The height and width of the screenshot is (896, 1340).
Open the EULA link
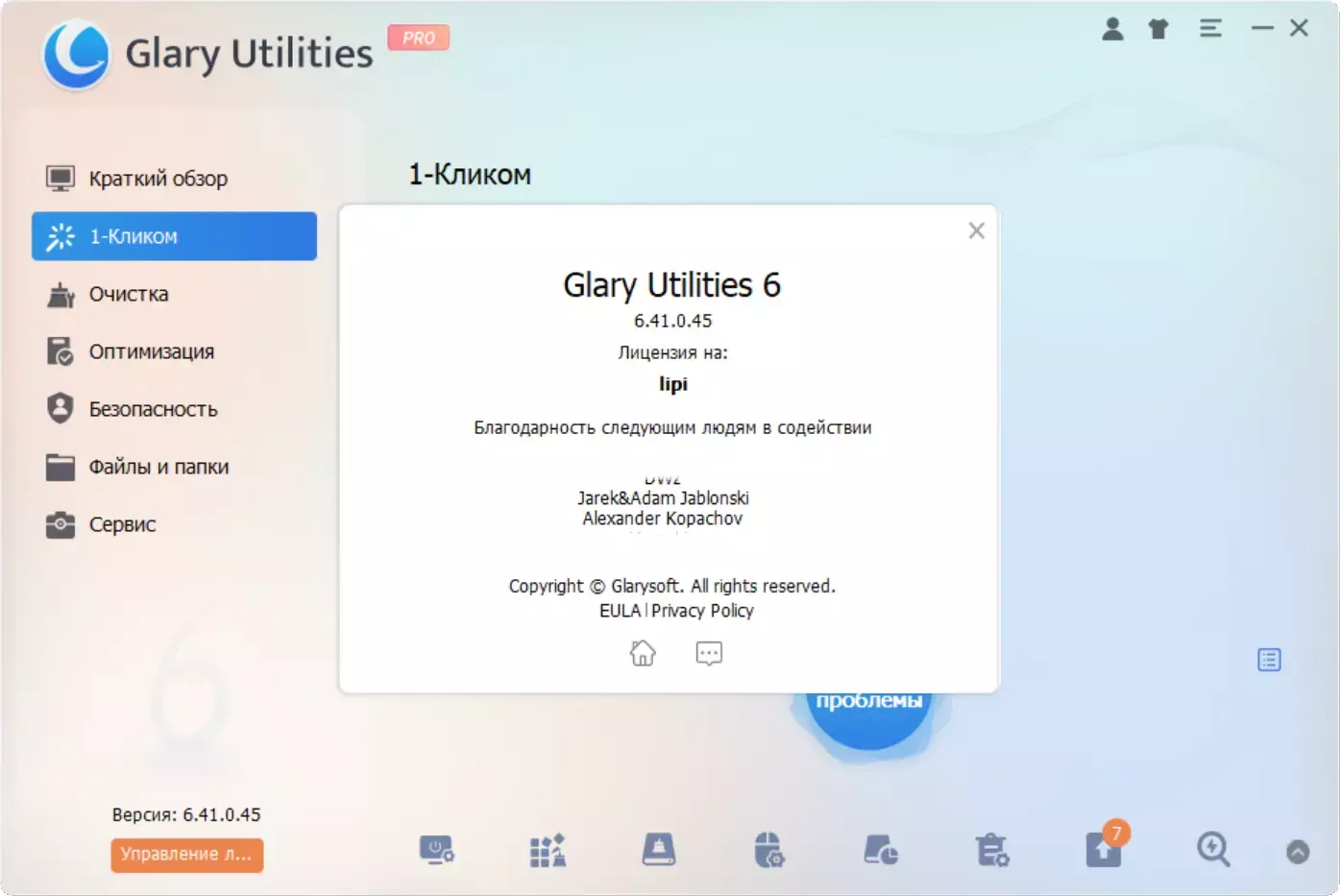(x=620, y=611)
